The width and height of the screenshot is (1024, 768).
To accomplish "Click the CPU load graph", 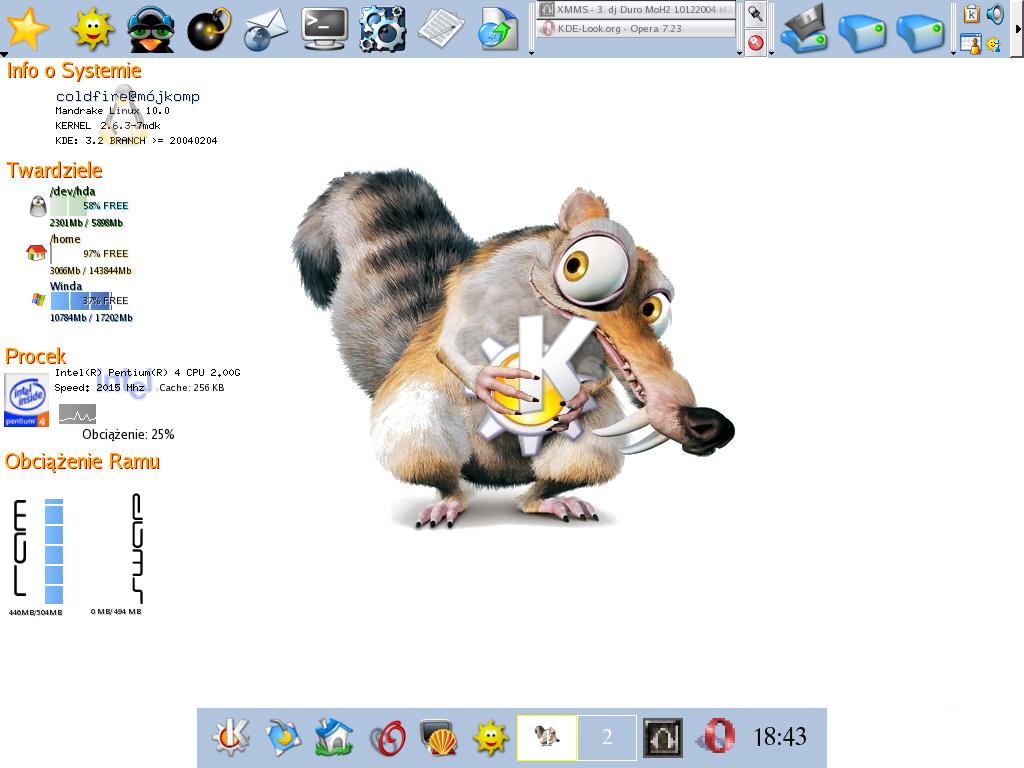I will 77,414.
